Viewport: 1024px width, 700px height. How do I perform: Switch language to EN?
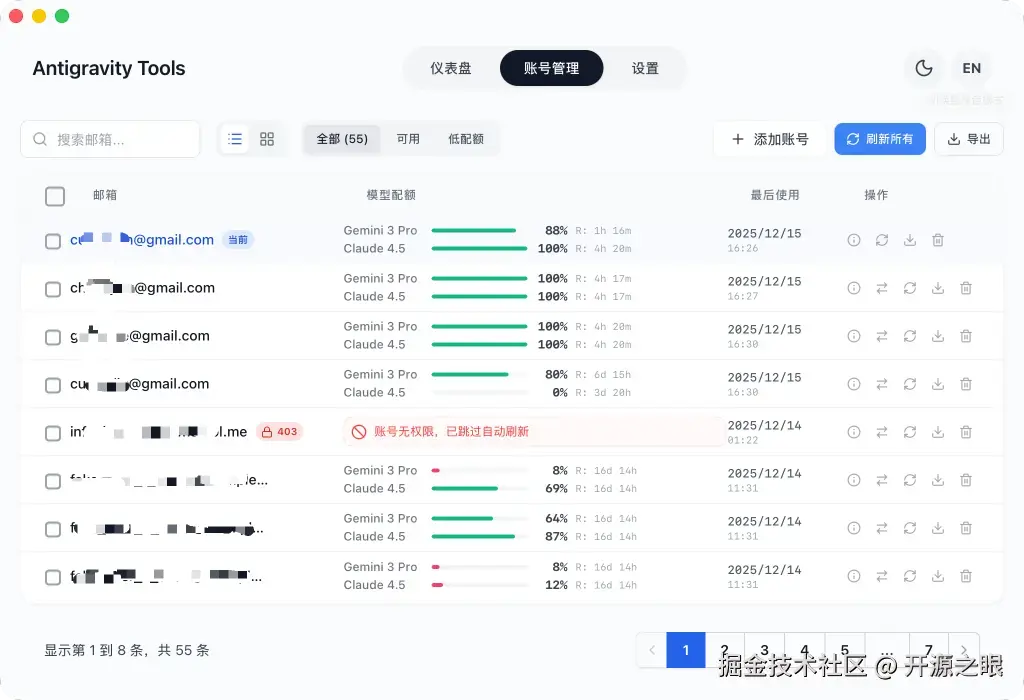[x=972, y=68]
